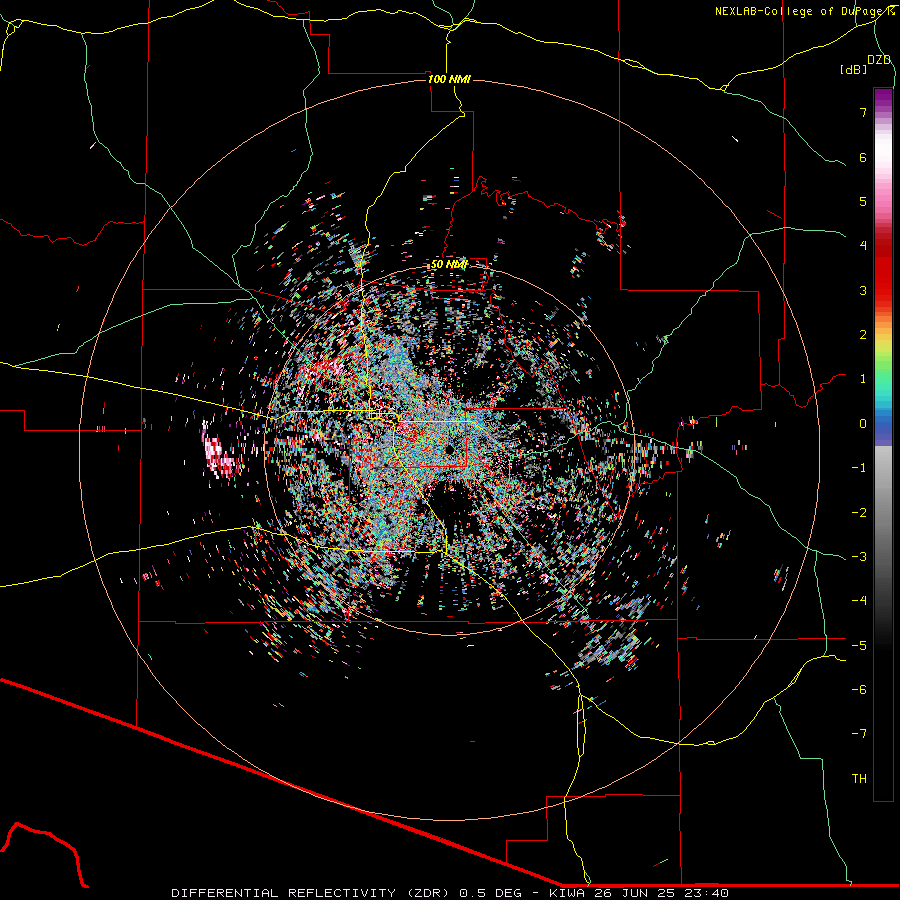Click the DZD legend title
Image resolution: width=900 pixels, height=900 pixels.
879,60
